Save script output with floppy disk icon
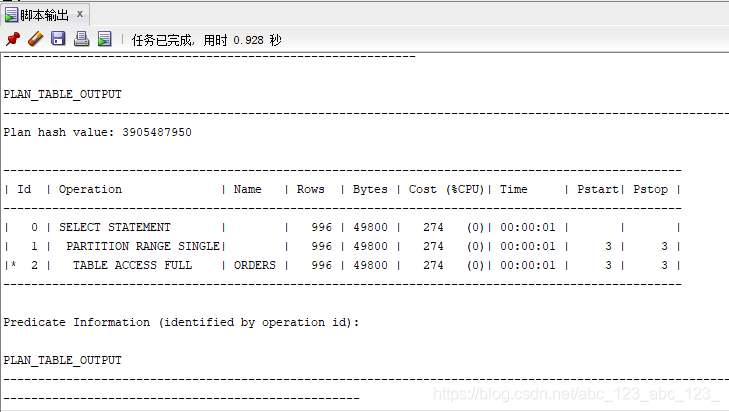729x412 pixels. click(58, 39)
